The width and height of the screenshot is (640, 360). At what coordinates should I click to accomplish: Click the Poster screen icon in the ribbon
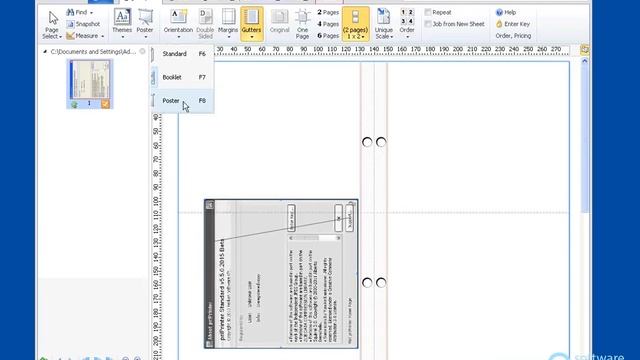[x=145, y=17]
